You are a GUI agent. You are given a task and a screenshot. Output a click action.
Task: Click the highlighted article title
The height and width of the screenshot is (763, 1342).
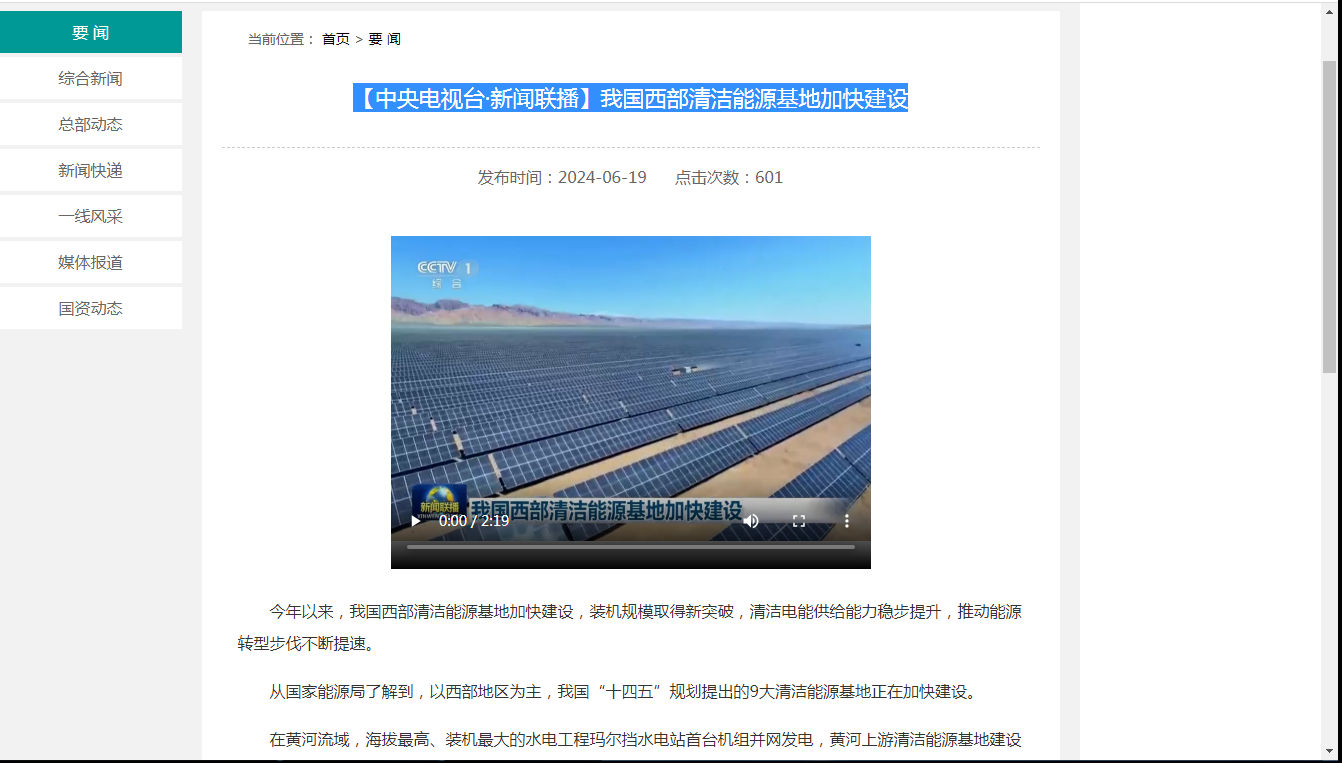coord(631,98)
